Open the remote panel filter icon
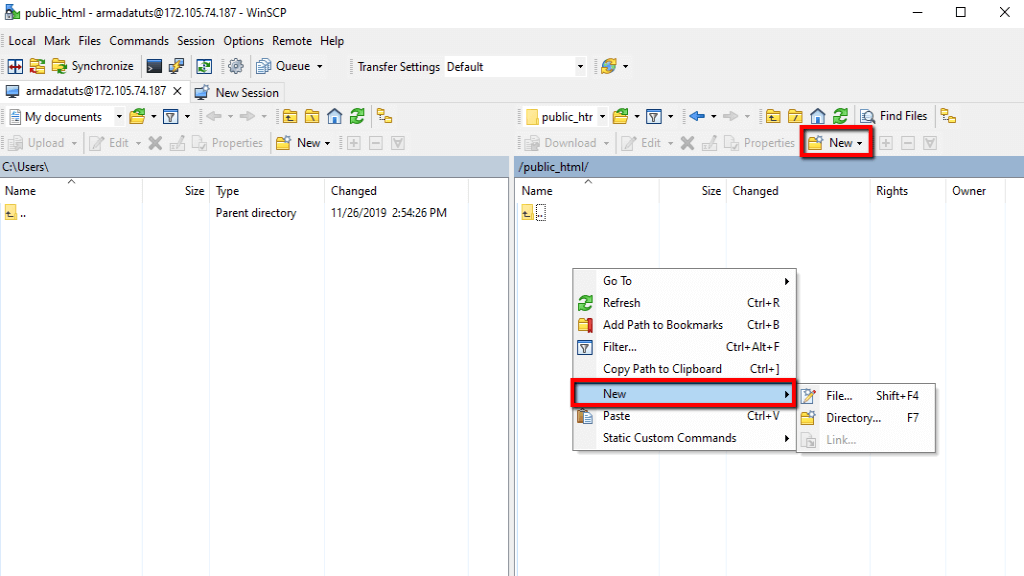 click(654, 117)
